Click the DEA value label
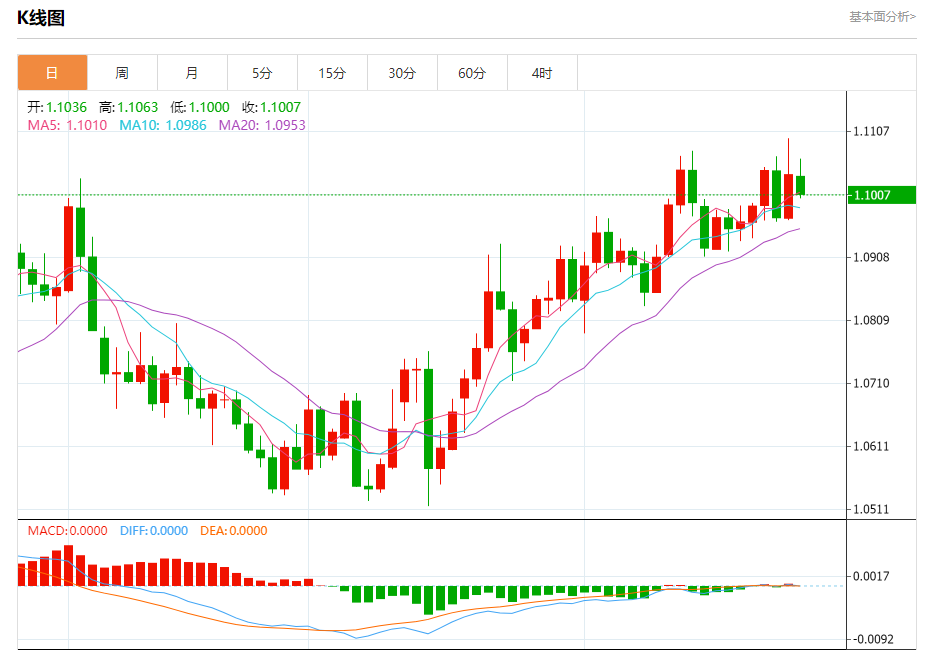The image size is (925, 650). click(x=234, y=530)
